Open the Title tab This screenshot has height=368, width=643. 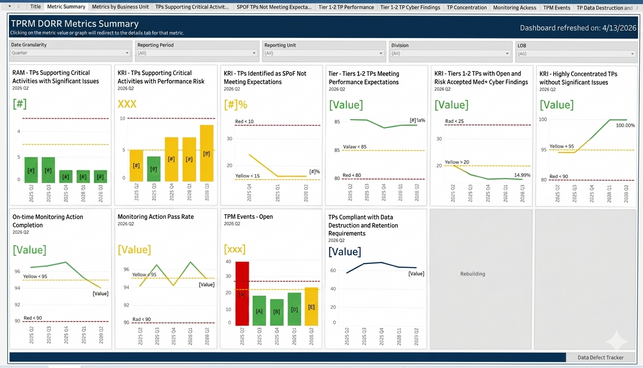[35, 6]
